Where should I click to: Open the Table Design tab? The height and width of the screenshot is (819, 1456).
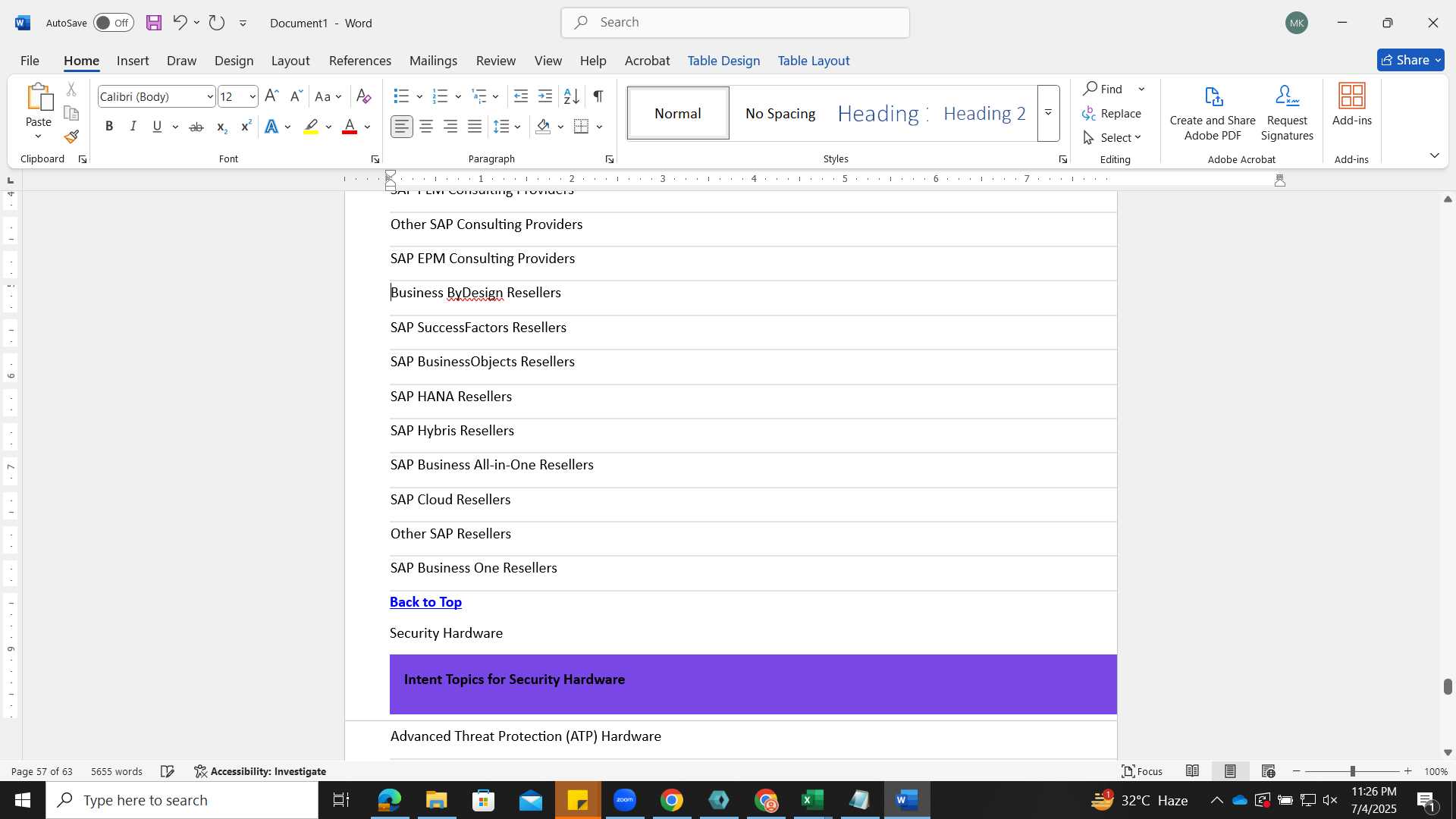[x=723, y=61]
